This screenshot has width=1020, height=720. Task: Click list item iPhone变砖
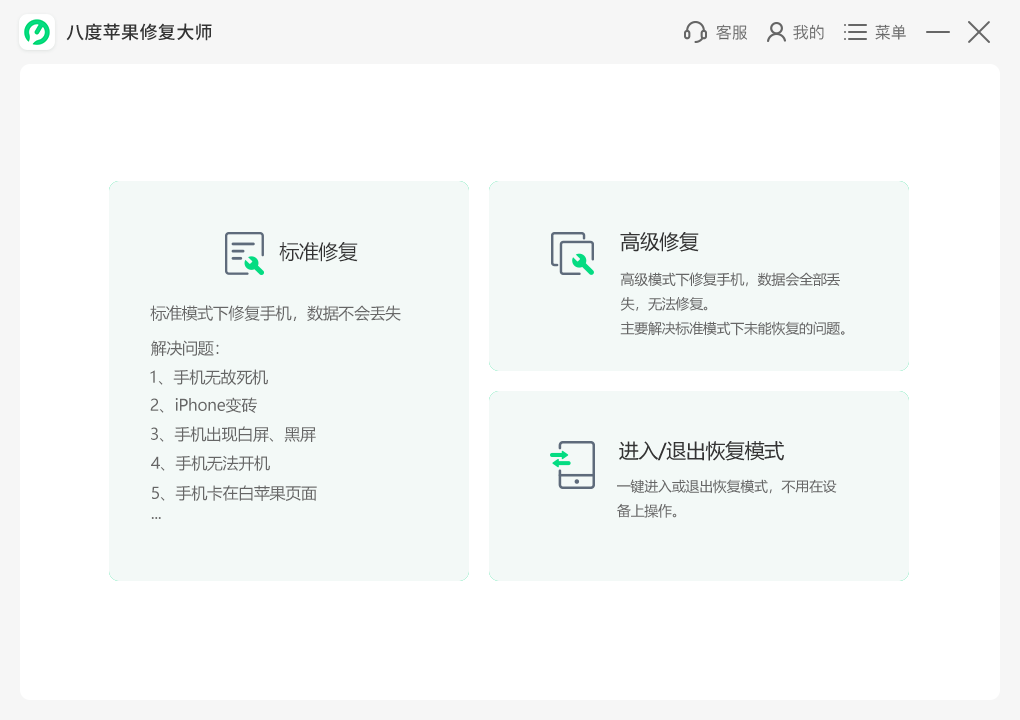(x=216, y=405)
